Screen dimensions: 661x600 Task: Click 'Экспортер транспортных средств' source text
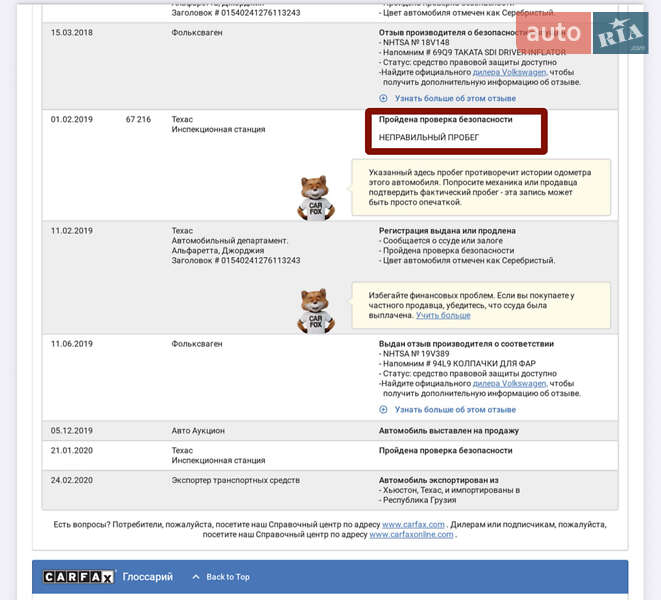236,480
